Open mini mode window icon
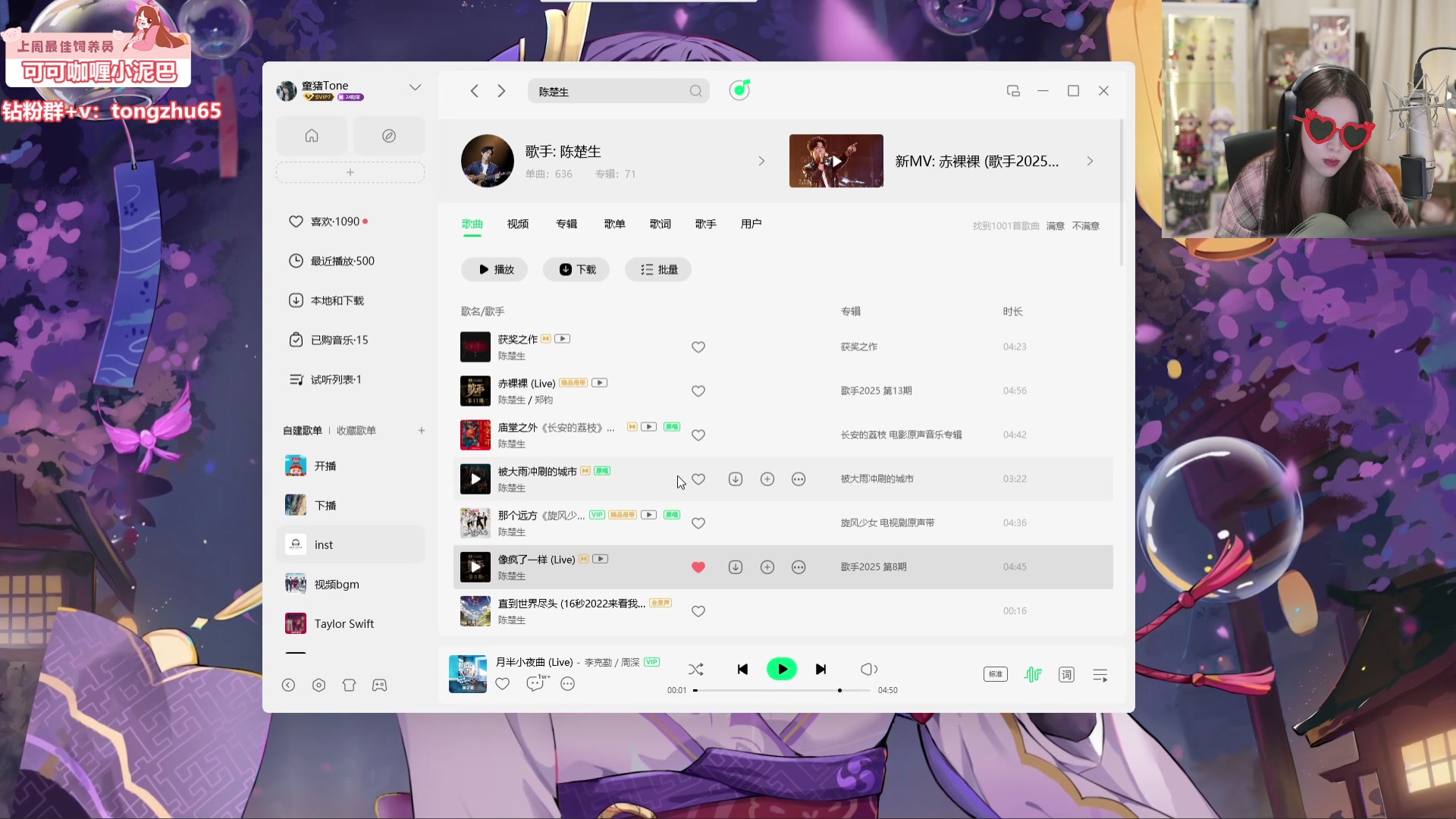This screenshot has height=819, width=1456. tap(1013, 91)
